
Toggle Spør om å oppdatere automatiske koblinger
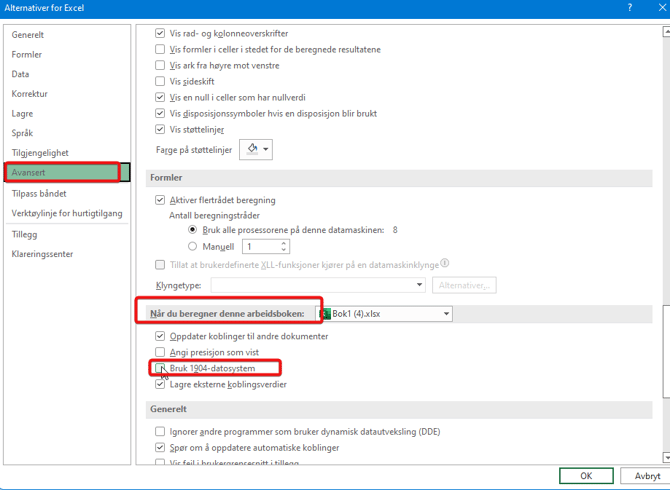point(160,448)
